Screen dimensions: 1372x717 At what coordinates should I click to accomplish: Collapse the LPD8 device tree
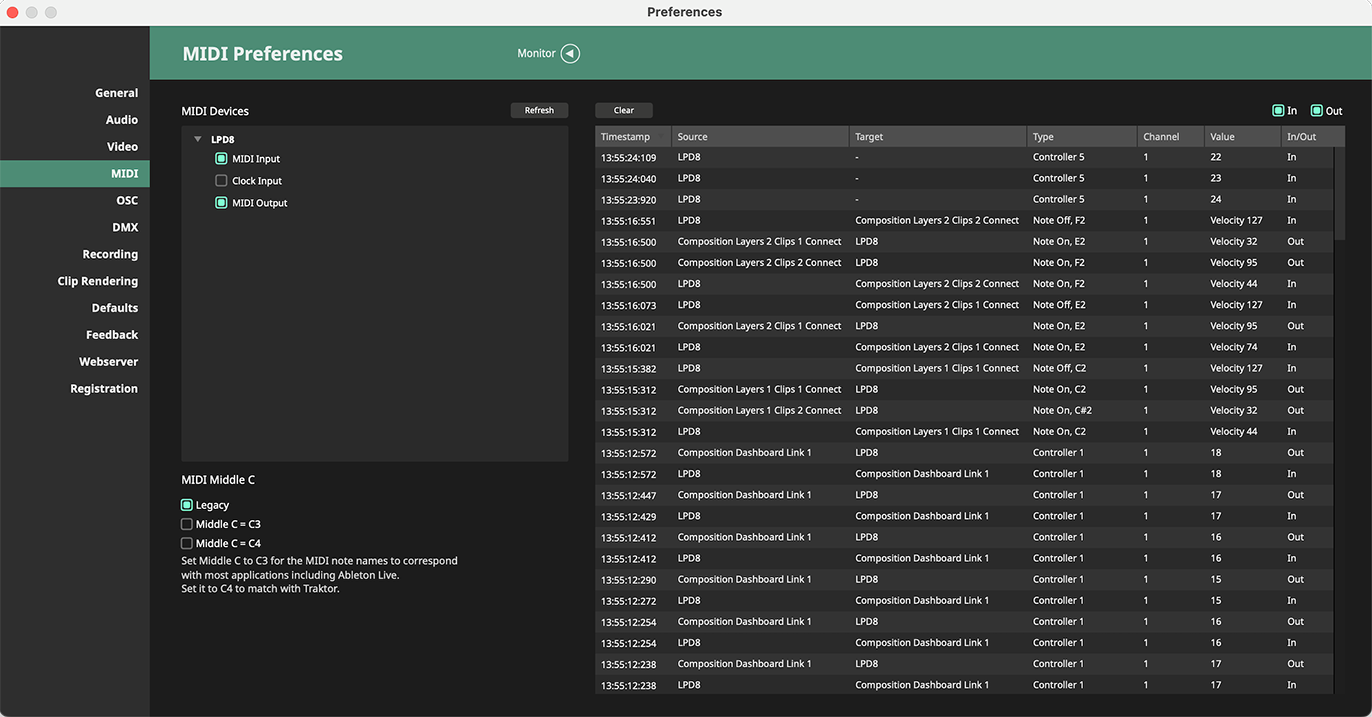click(x=198, y=140)
